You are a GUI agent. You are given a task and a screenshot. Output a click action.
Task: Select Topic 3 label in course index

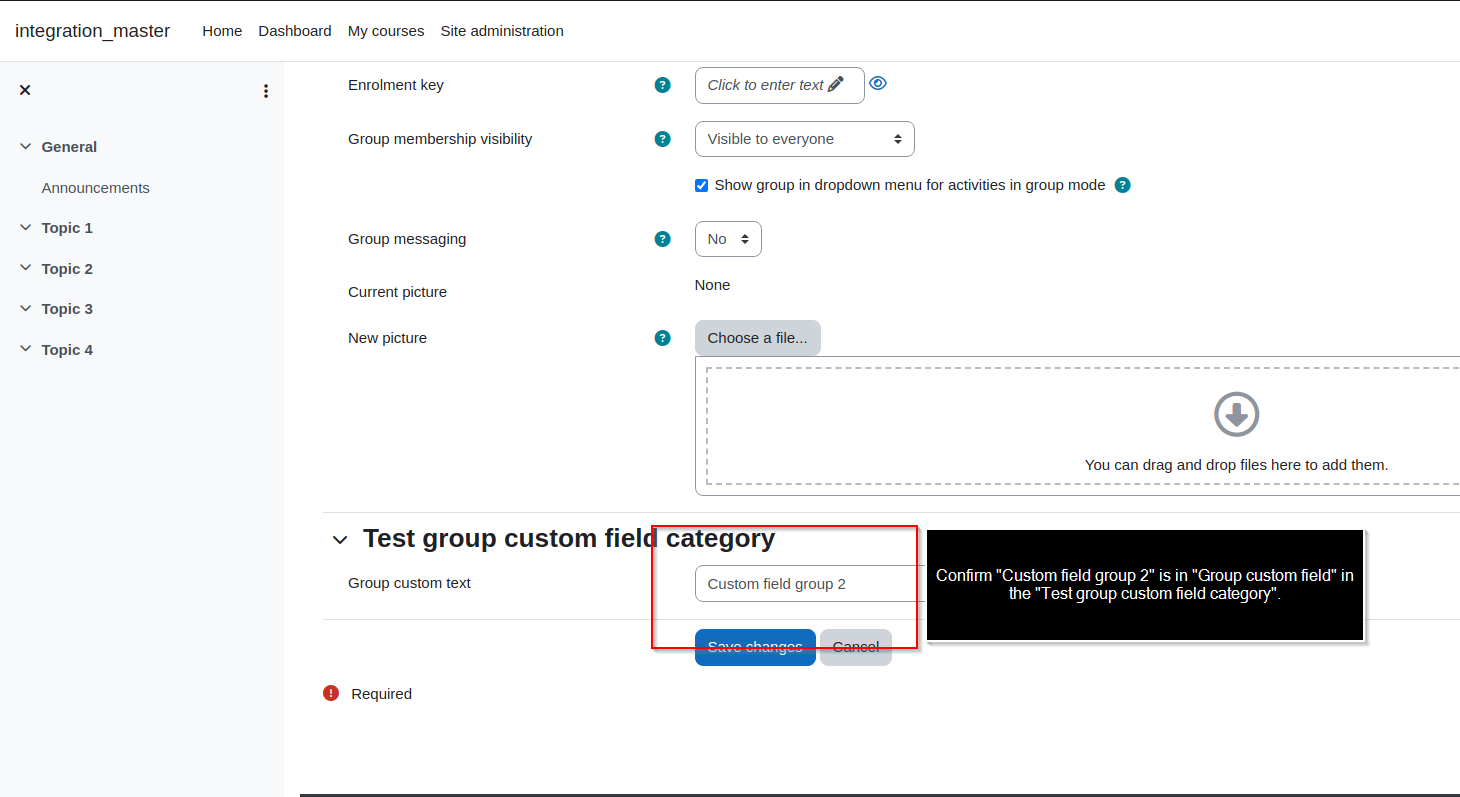tap(67, 309)
